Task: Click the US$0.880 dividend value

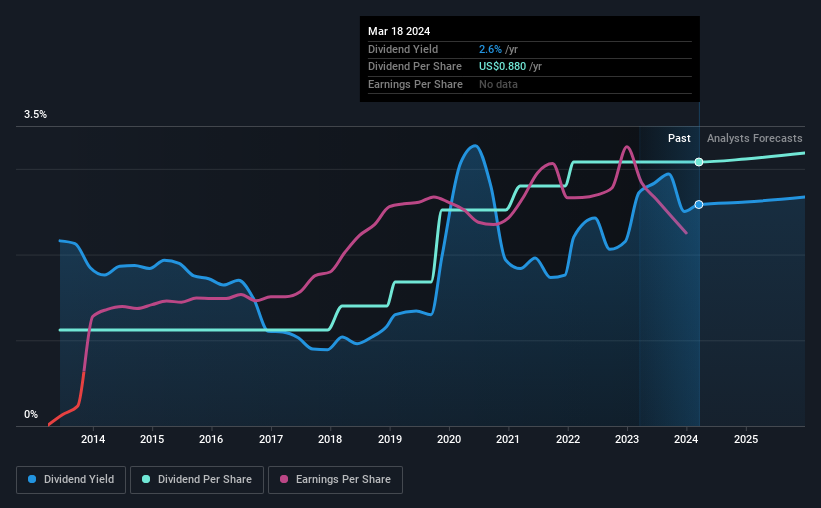Action: click(502, 67)
